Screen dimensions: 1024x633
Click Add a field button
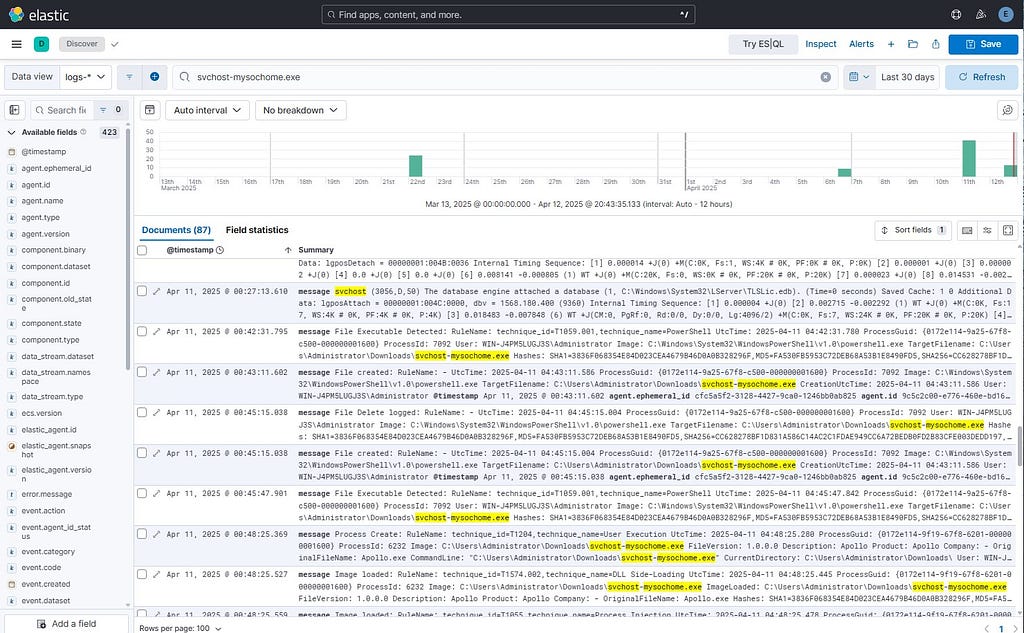coord(66,624)
